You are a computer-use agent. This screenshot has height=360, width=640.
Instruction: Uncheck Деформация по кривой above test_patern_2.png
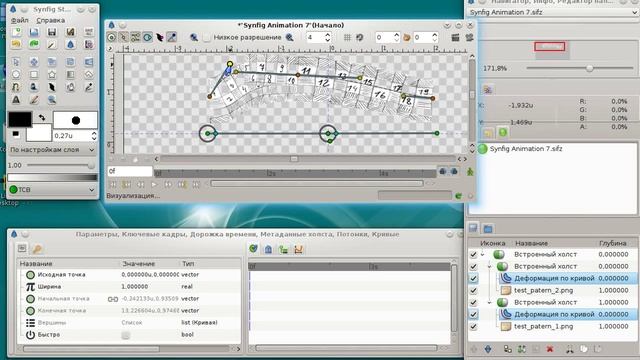473,278
